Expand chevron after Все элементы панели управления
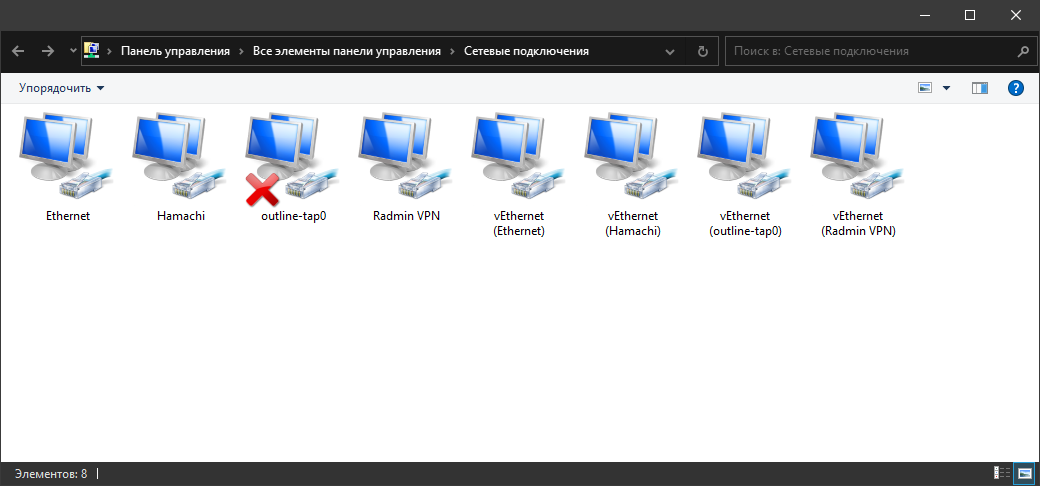This screenshot has height=486, width=1040. point(452,51)
